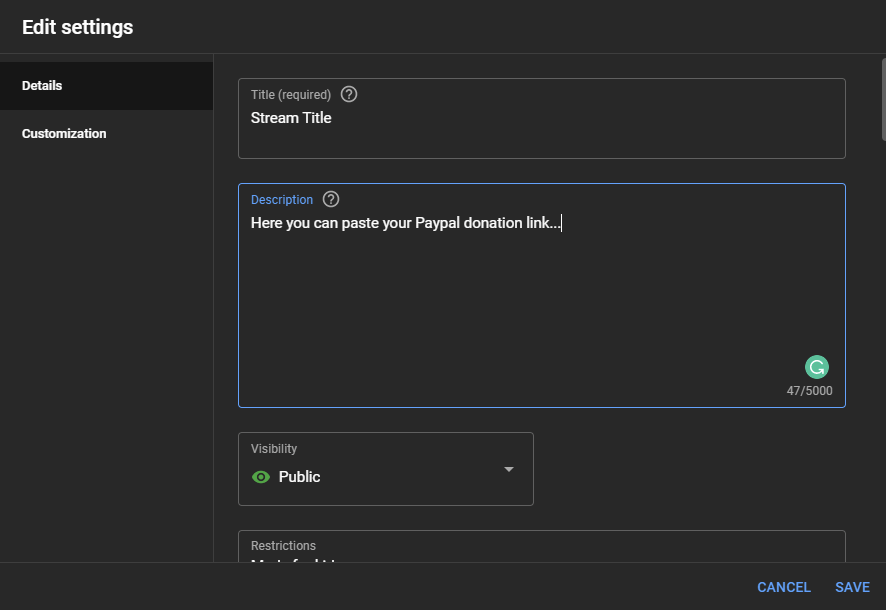Image resolution: width=886 pixels, height=610 pixels.
Task: Open the Visibility selector showing Public
Action: tap(385, 469)
